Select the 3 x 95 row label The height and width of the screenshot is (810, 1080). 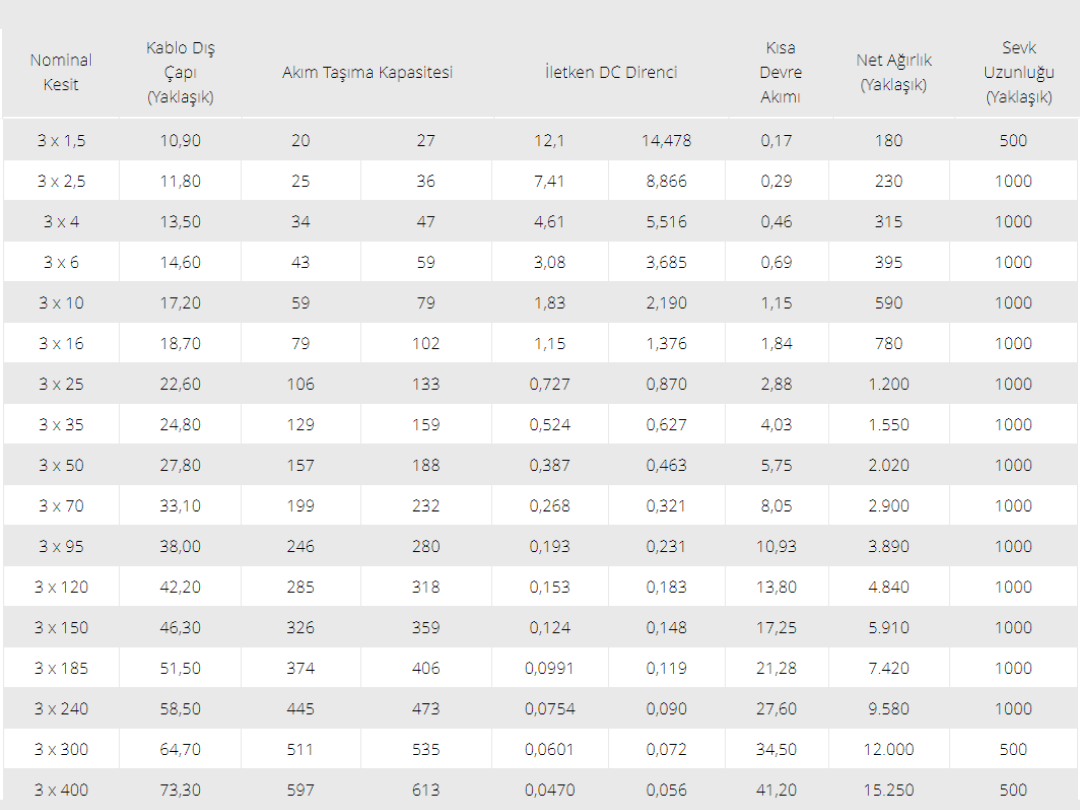pos(61,546)
